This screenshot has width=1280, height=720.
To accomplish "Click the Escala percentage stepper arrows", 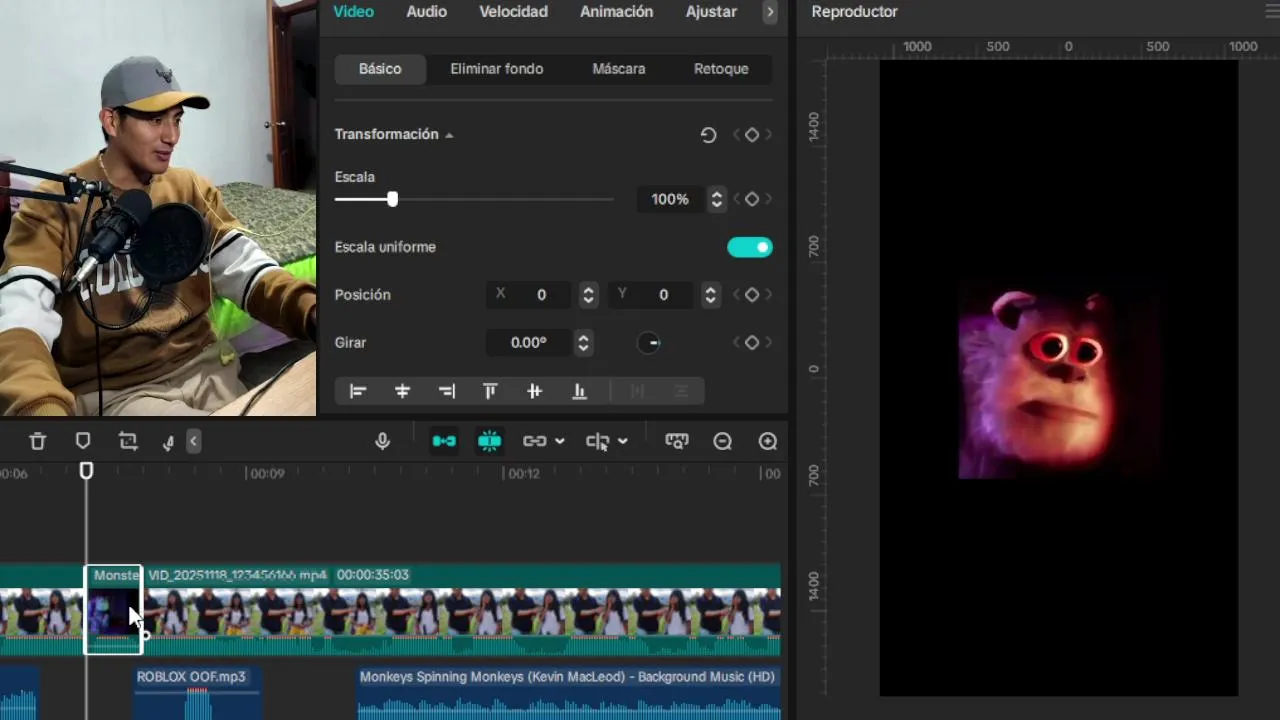I will point(716,199).
